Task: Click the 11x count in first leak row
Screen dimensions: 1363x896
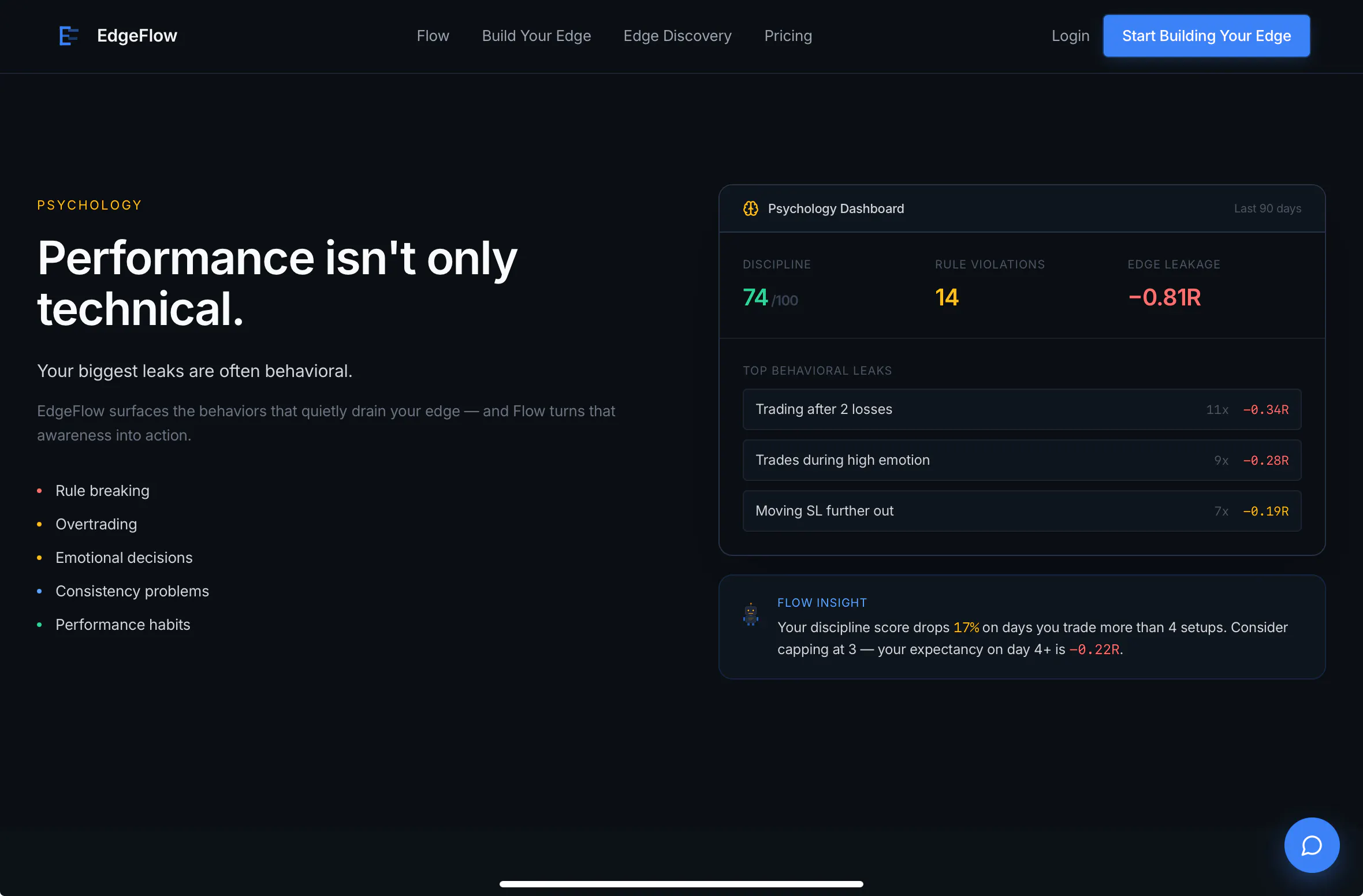Action: pyautogui.click(x=1217, y=409)
